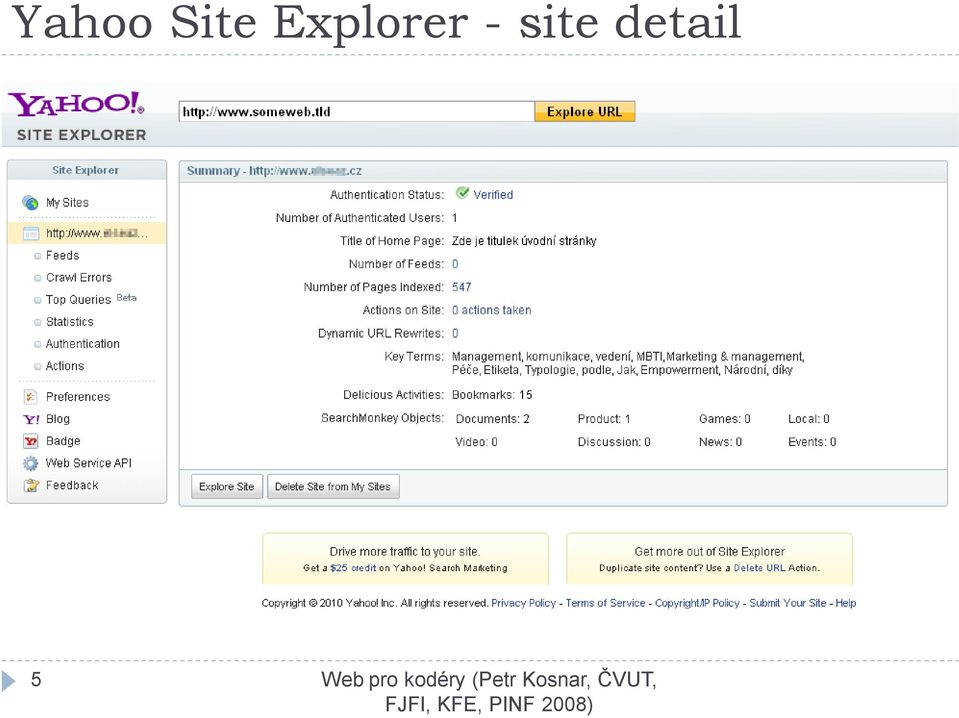This screenshot has width=959, height=718.
Task: Click the Events: 0 text
Action: (812, 442)
